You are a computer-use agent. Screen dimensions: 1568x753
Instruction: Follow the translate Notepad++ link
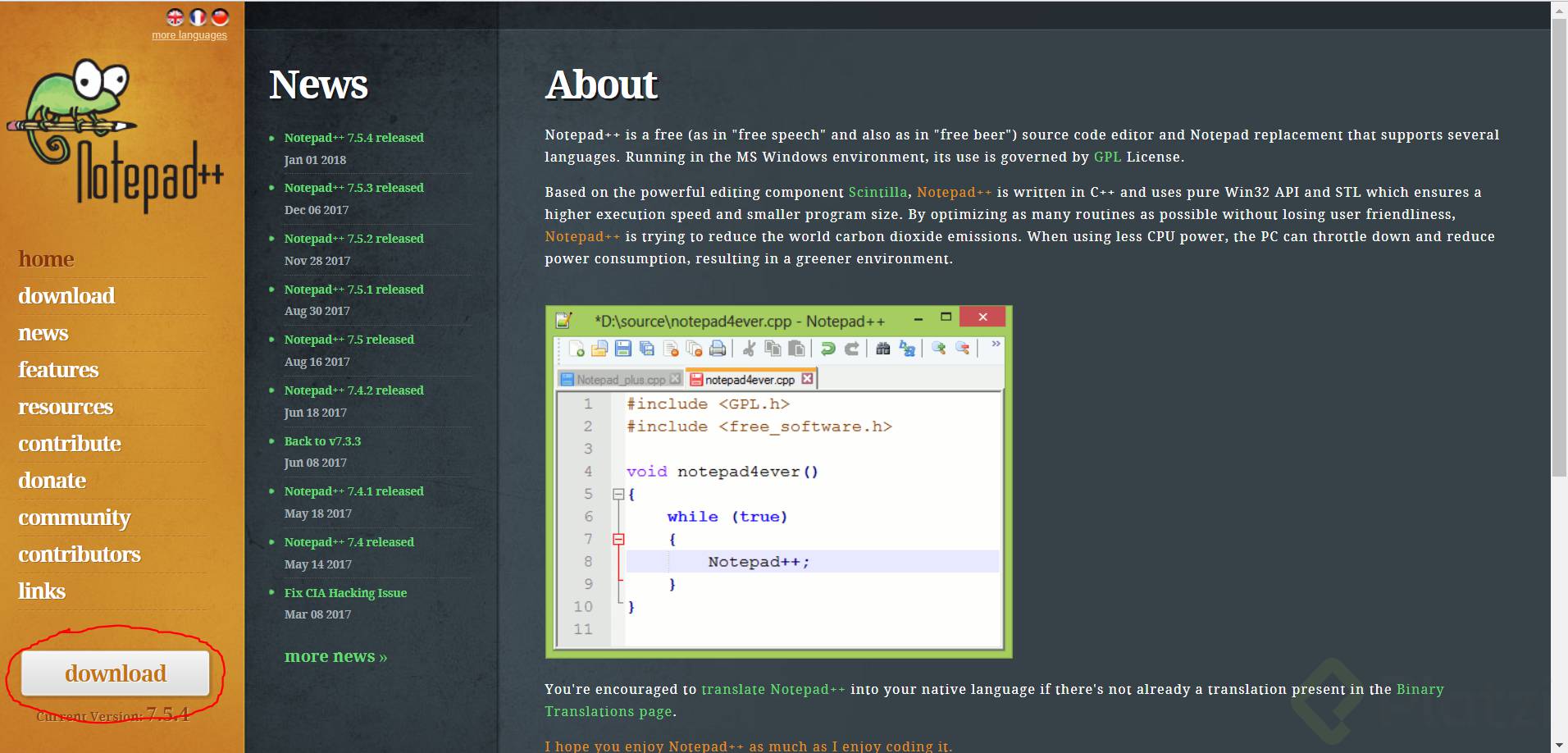(x=773, y=689)
